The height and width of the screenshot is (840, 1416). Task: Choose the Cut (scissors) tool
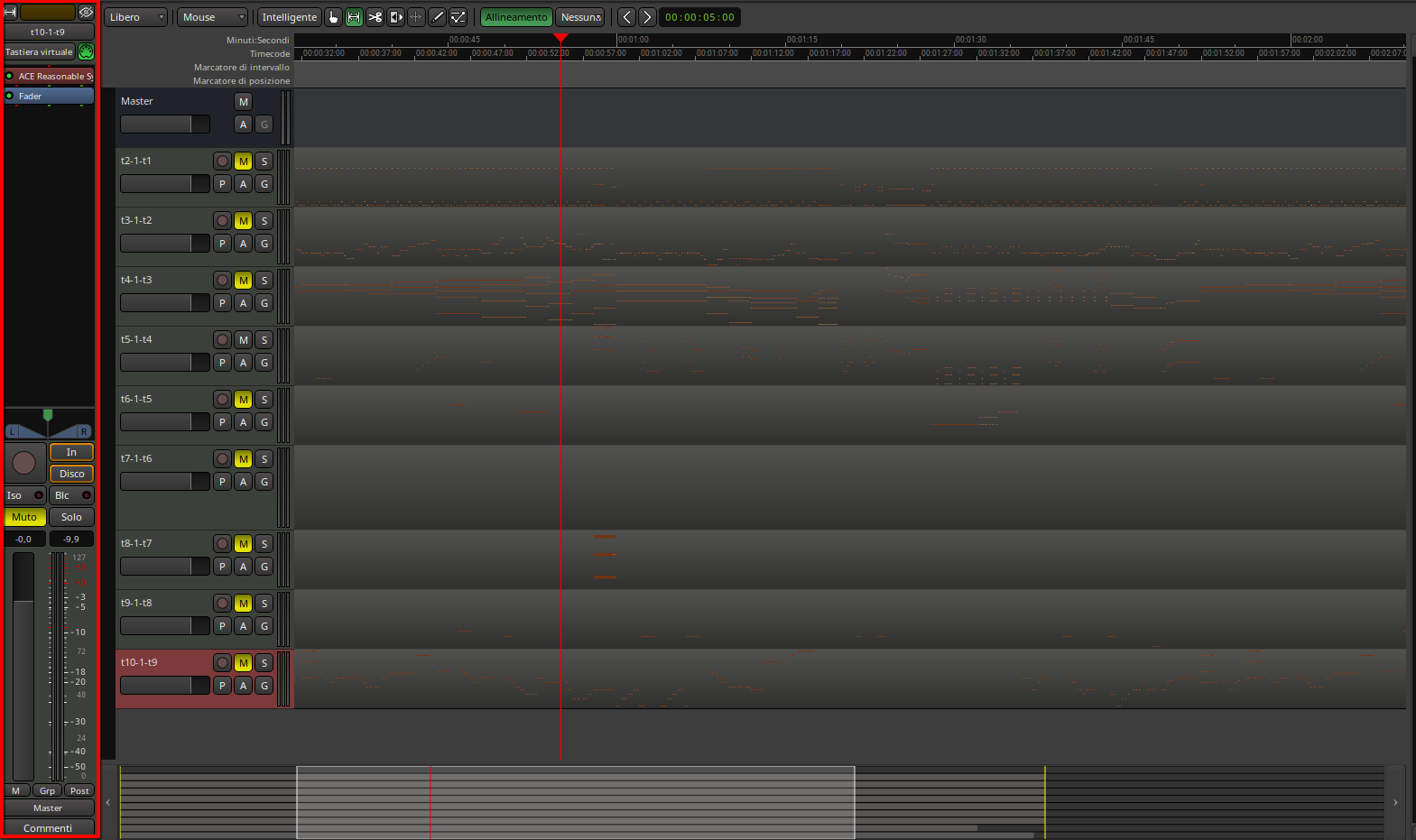[375, 17]
